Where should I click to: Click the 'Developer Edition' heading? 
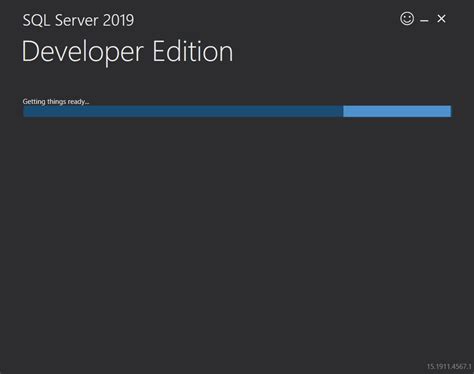click(127, 52)
